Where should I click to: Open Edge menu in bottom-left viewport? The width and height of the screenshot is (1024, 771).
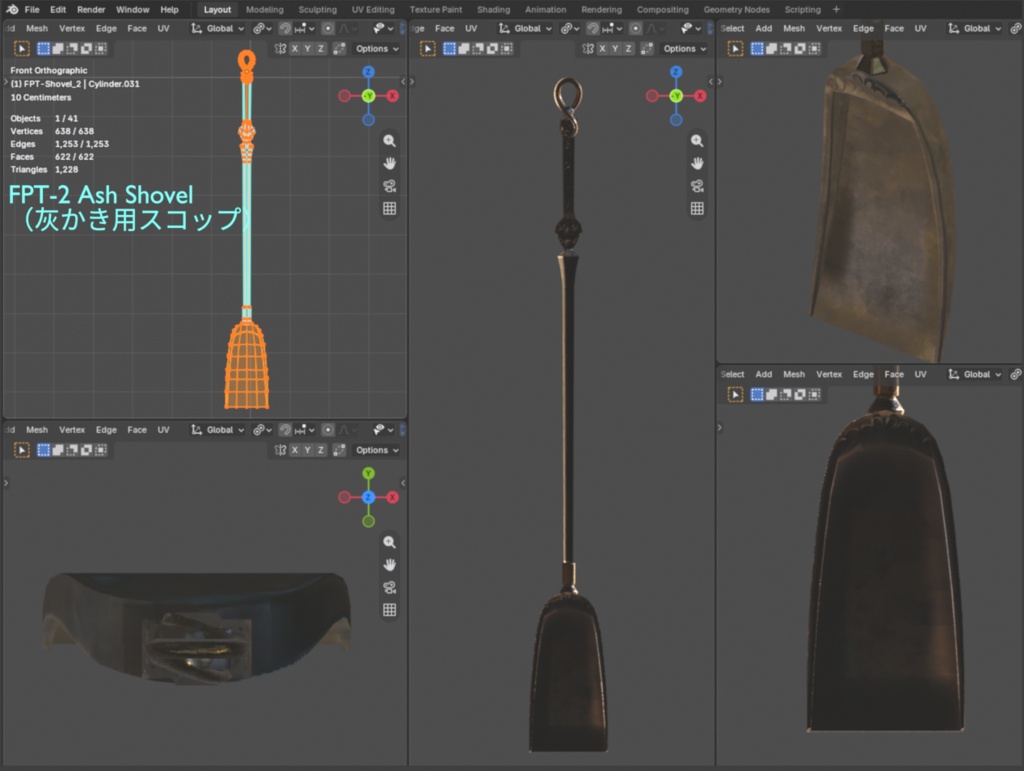[x=106, y=430]
